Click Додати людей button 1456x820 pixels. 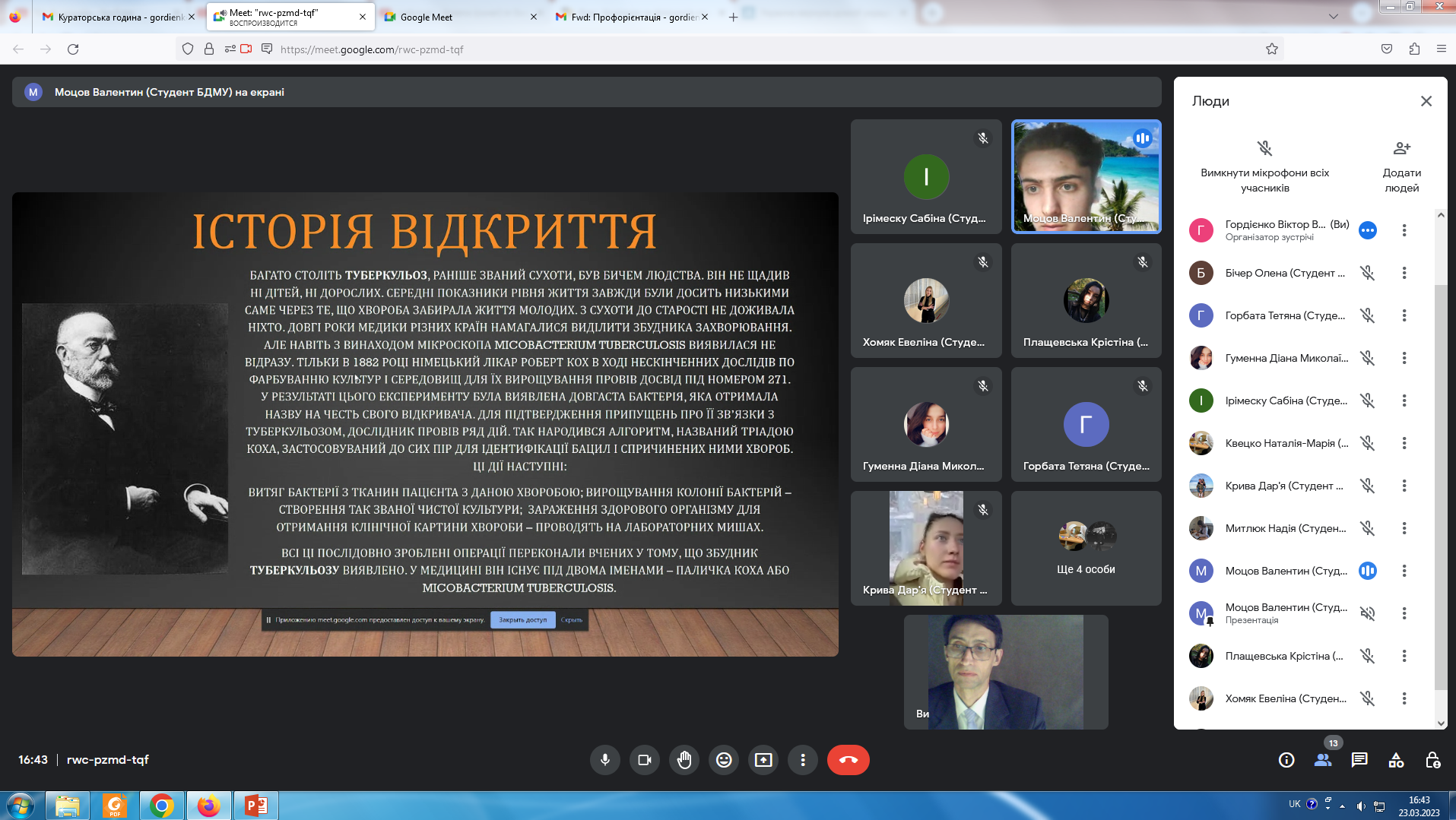[x=1401, y=166]
